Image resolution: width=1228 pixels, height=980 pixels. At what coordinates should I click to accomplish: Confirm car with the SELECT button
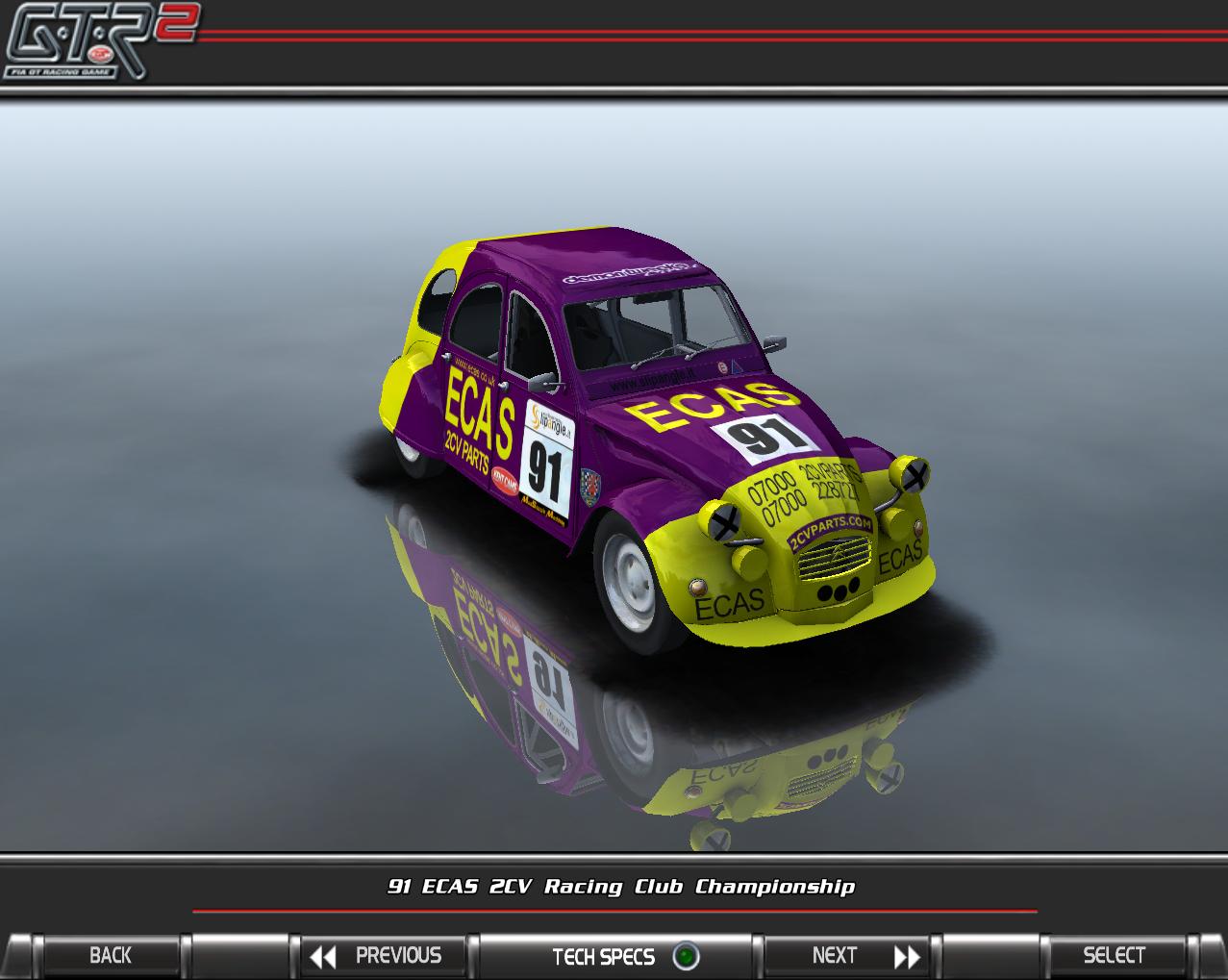1114,956
